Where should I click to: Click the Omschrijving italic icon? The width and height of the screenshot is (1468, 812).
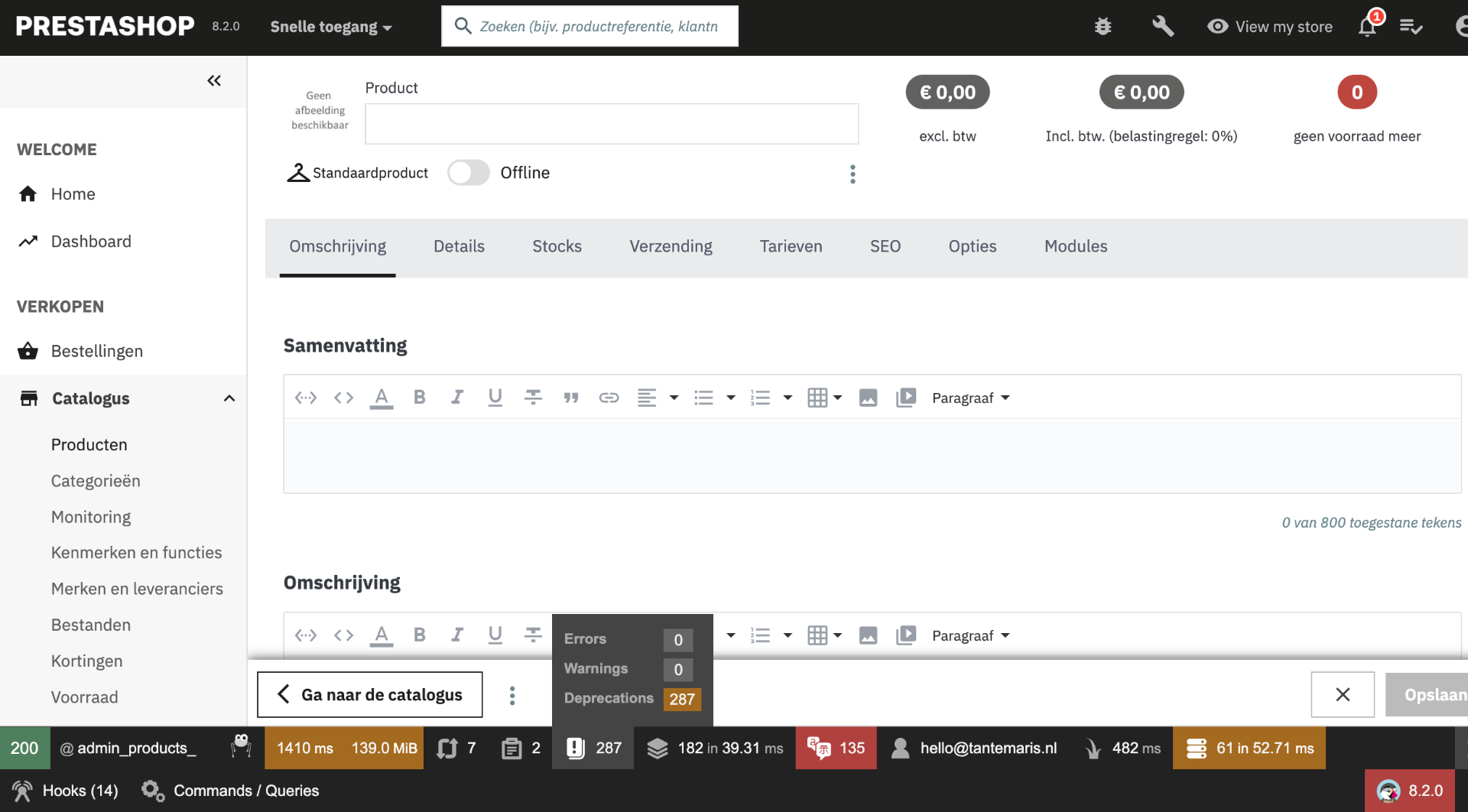(457, 635)
